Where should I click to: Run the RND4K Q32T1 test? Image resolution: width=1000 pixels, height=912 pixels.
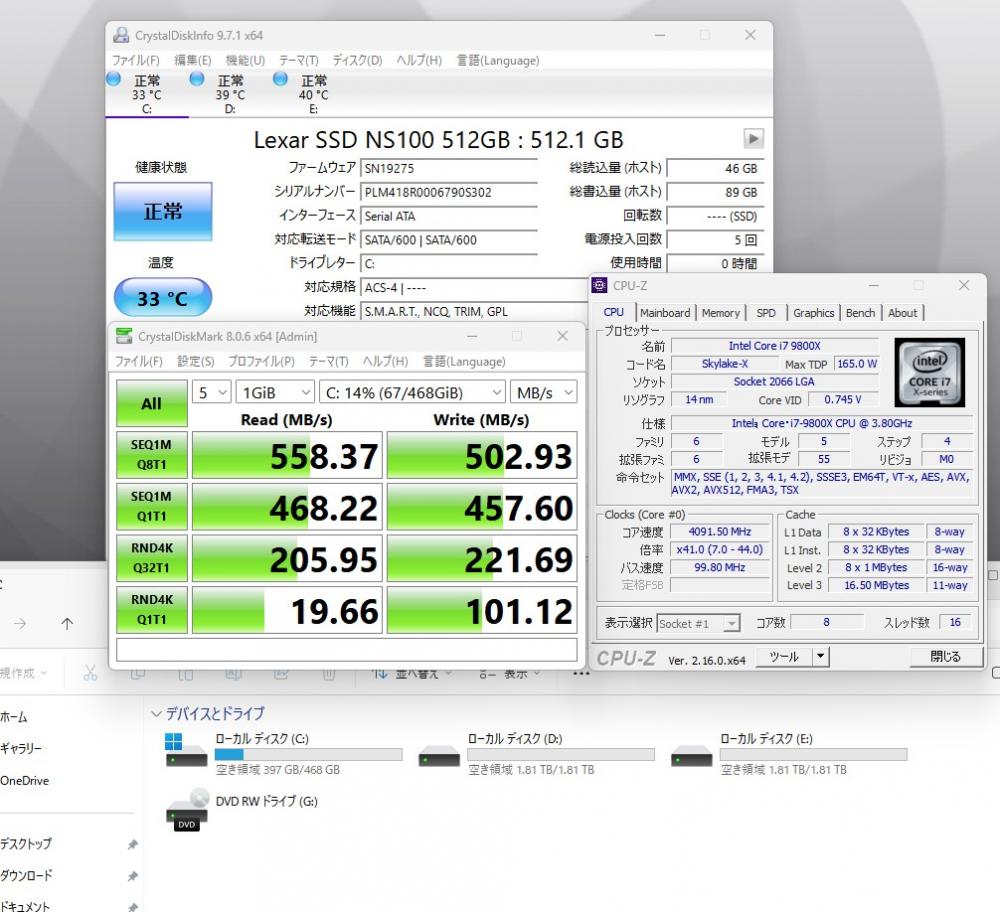pos(152,558)
